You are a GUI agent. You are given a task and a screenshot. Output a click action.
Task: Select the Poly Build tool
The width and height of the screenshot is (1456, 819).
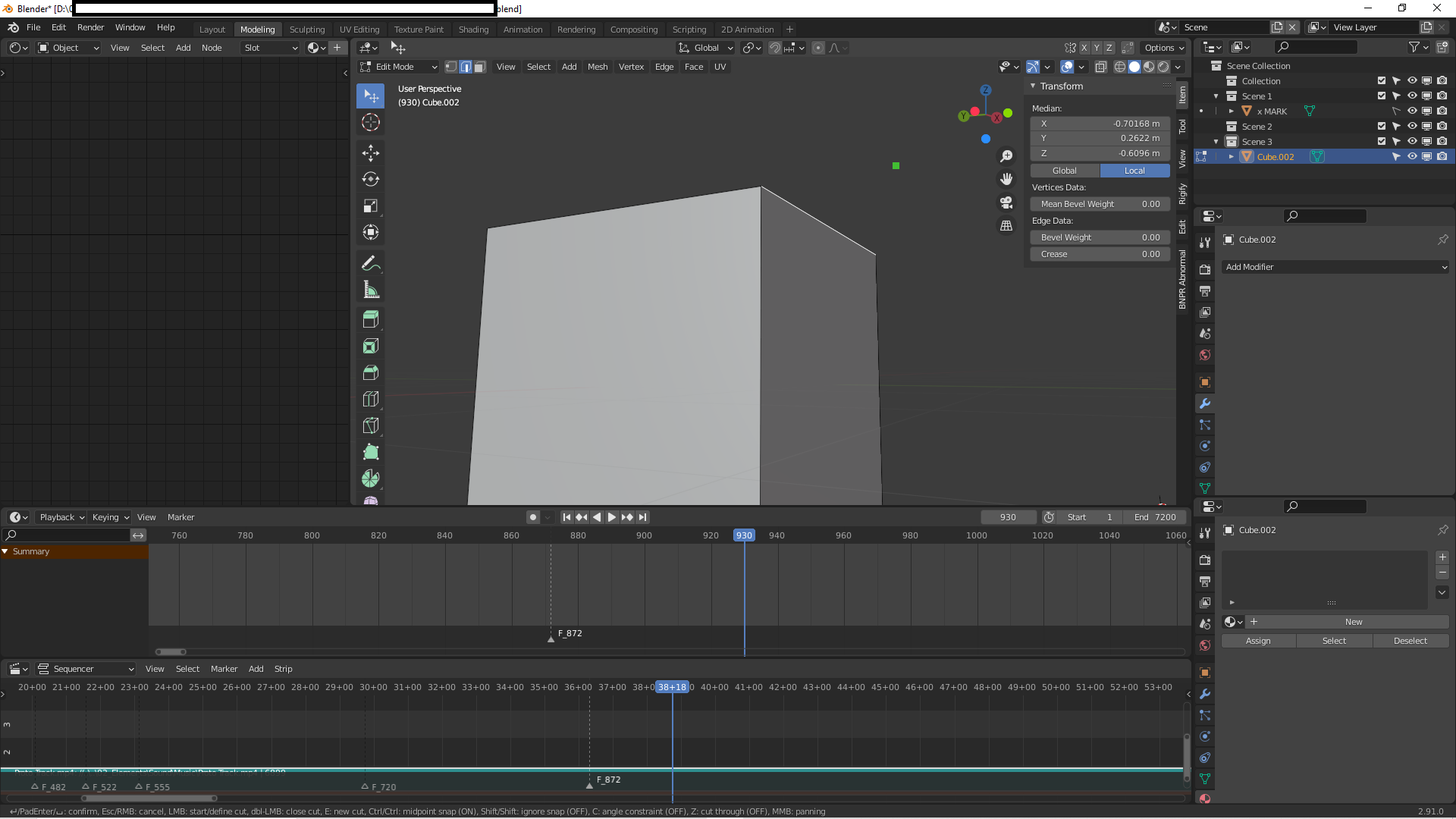click(x=371, y=452)
